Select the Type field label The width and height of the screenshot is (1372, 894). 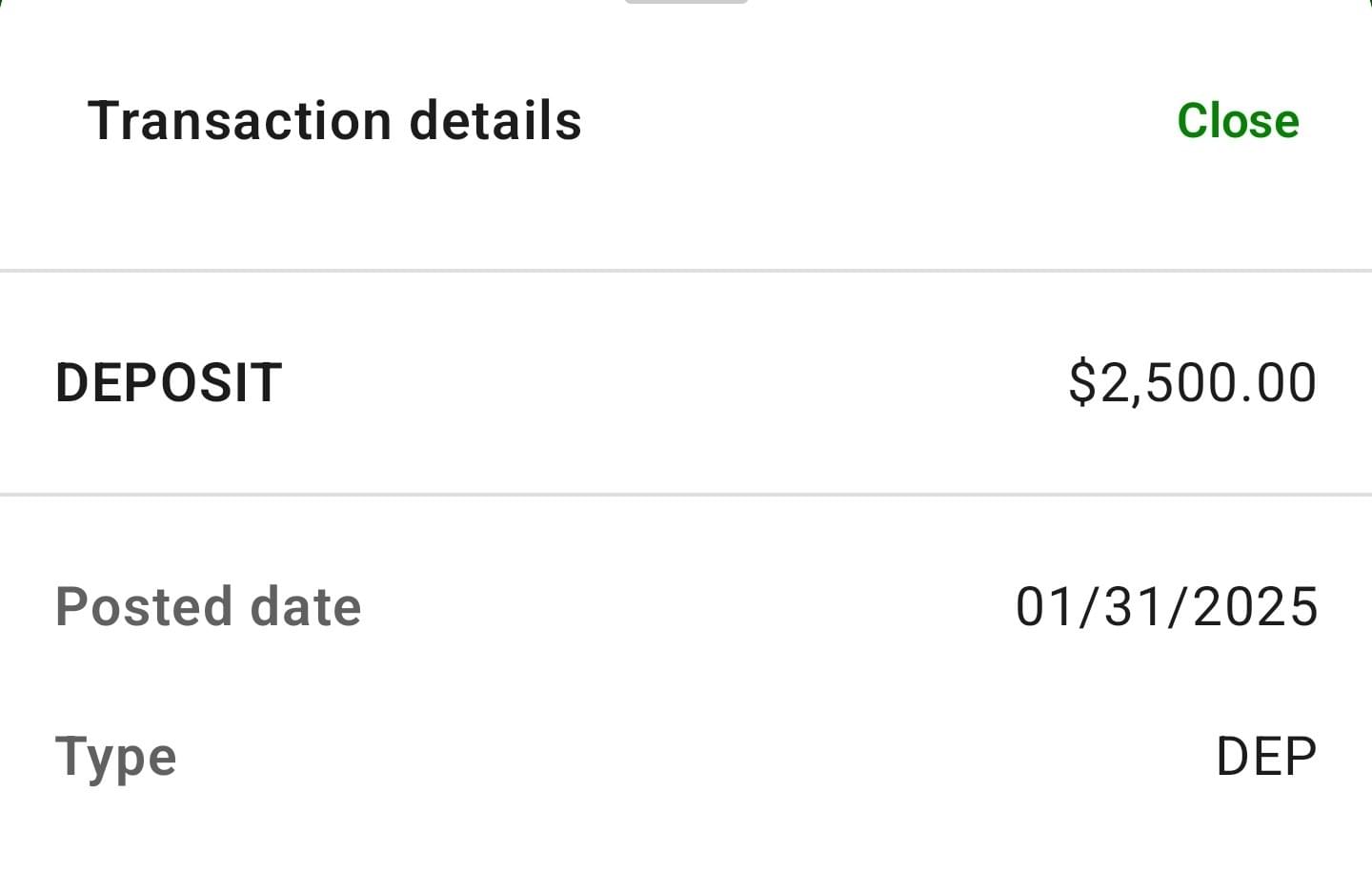tap(116, 757)
